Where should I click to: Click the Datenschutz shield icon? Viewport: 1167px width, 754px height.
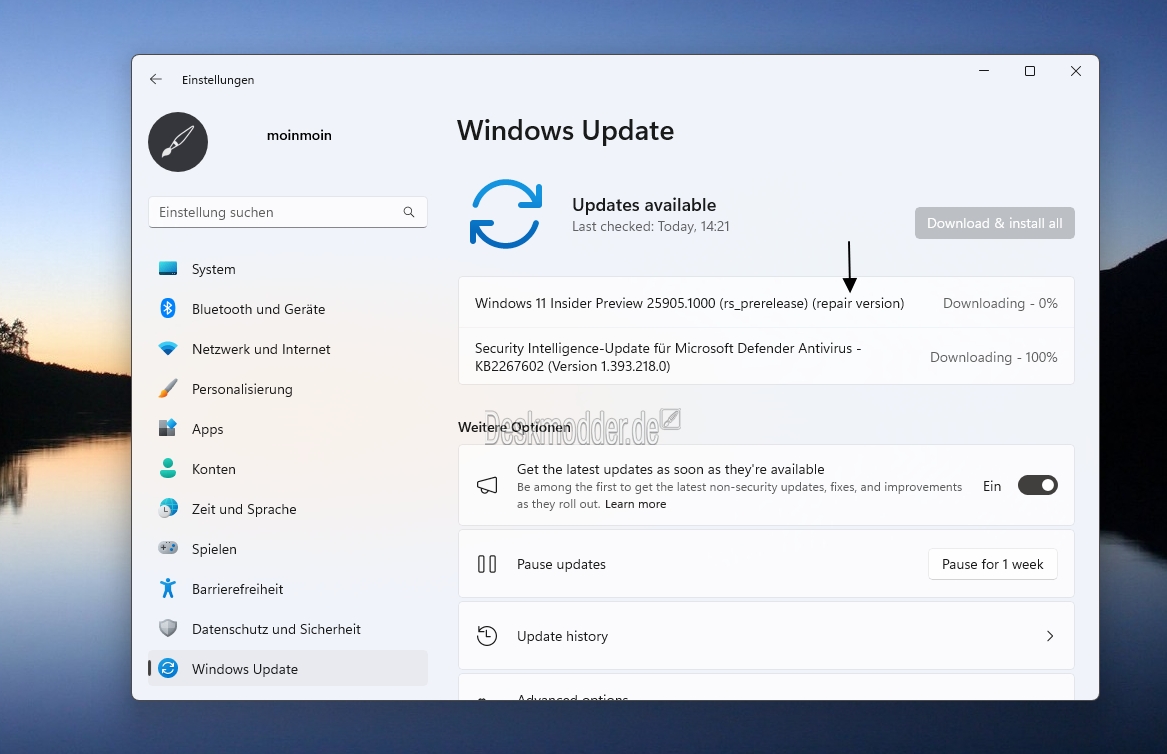click(x=168, y=628)
